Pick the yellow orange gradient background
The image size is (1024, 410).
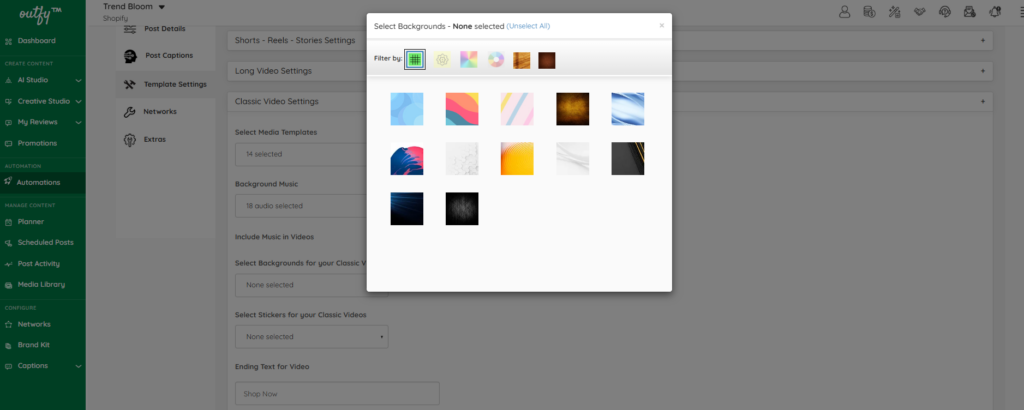pos(517,159)
